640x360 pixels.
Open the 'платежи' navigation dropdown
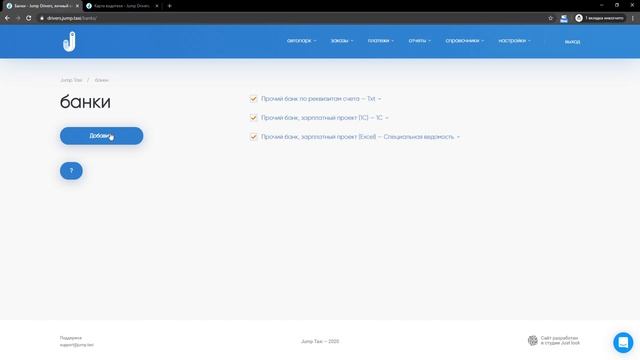[380, 40]
